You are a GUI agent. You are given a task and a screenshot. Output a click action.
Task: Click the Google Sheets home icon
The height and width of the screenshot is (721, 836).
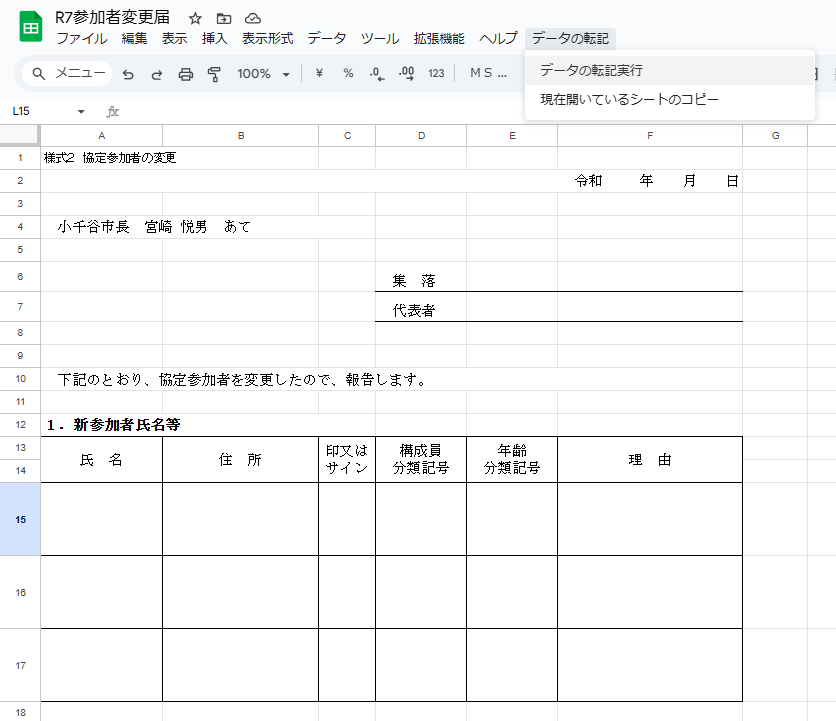pos(31,27)
